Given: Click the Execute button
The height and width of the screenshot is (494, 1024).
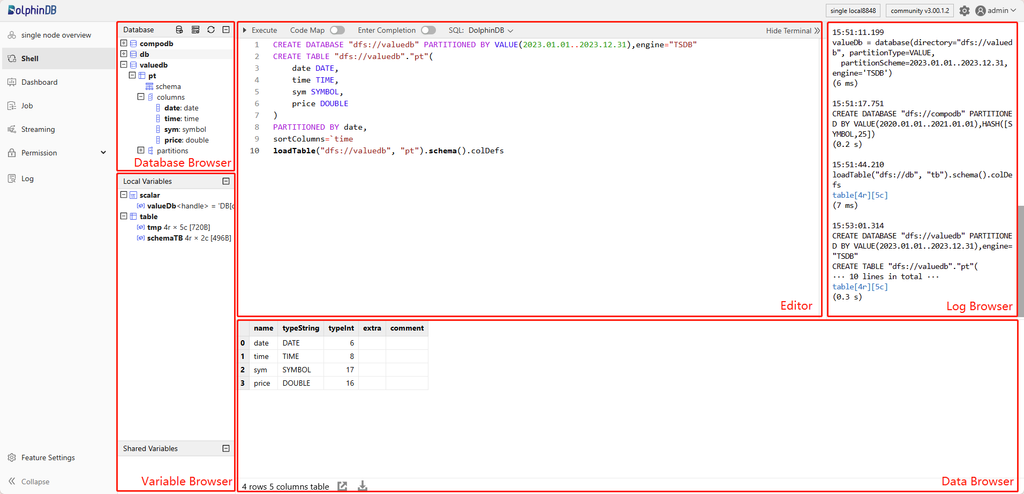Looking at the screenshot, I should [x=260, y=31].
